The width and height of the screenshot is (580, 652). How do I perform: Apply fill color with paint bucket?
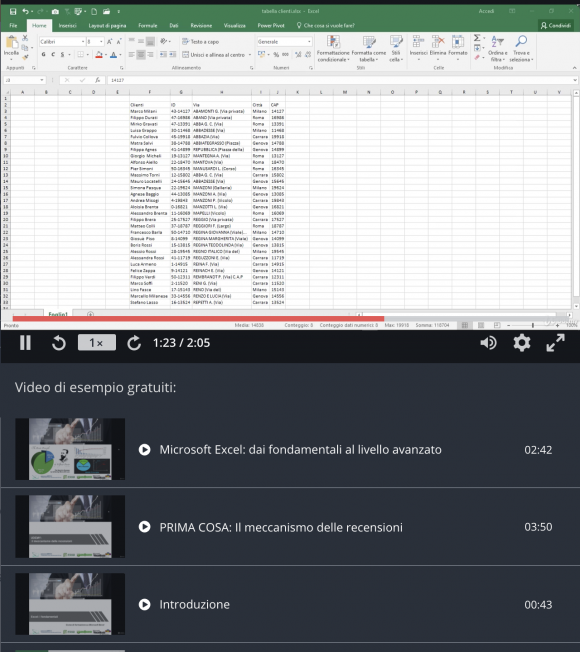99,54
